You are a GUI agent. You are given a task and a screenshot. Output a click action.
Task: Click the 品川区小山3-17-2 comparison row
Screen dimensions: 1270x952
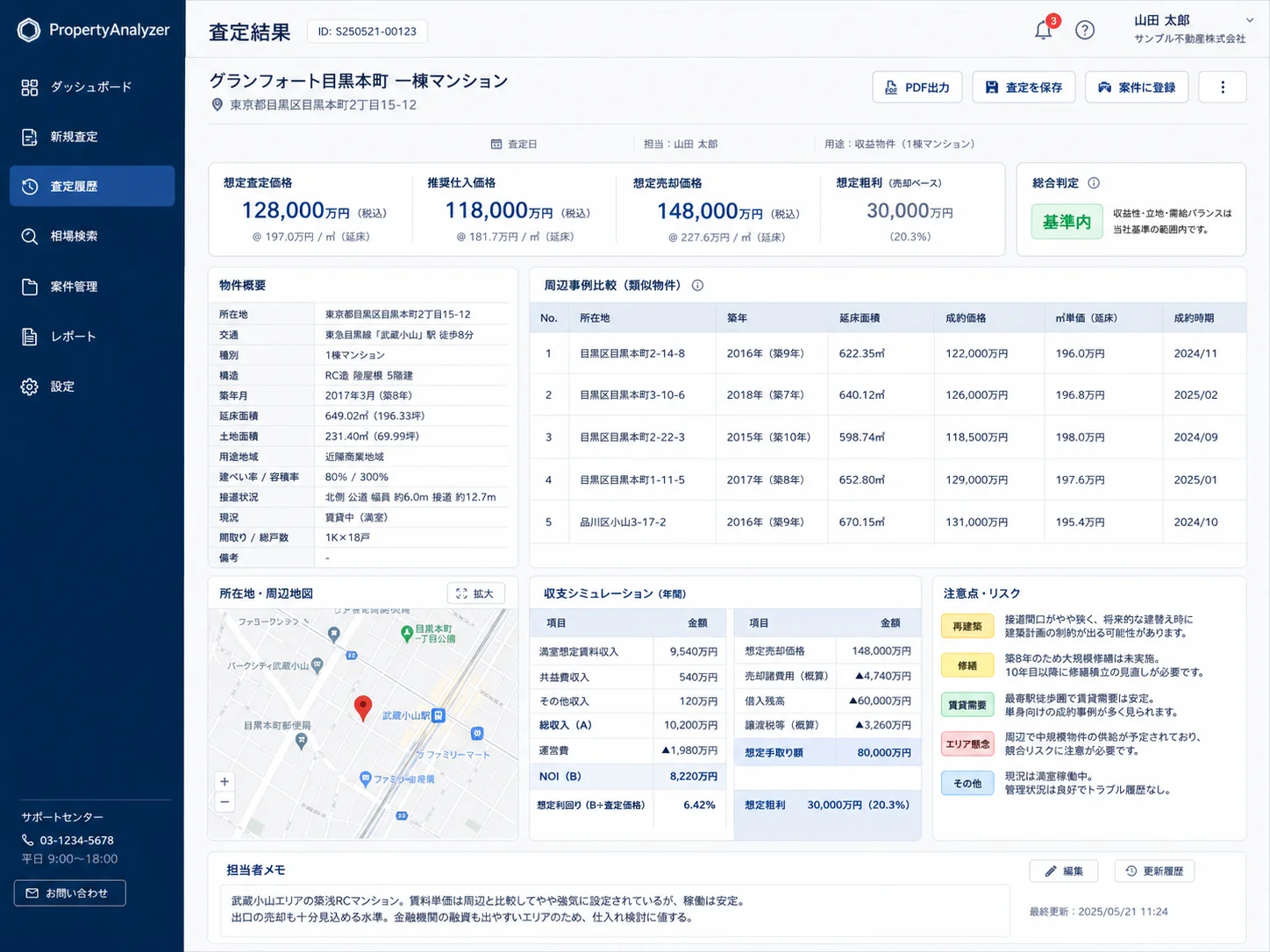(888, 522)
